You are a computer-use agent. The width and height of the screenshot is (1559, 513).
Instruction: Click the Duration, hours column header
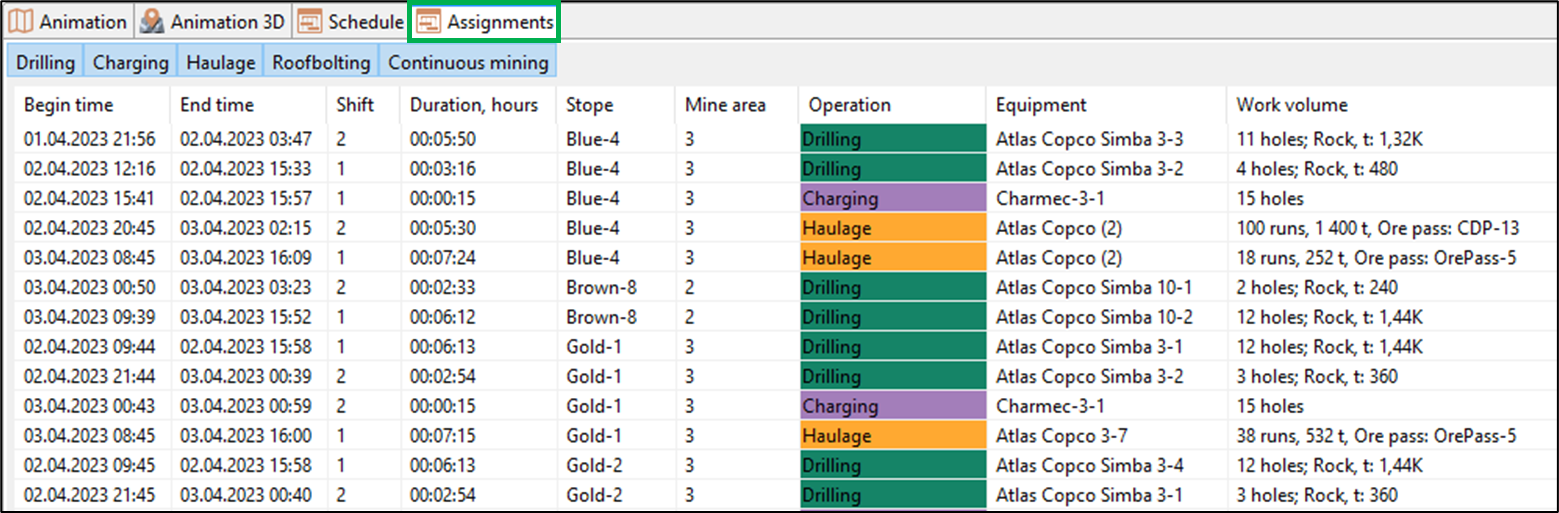[474, 105]
